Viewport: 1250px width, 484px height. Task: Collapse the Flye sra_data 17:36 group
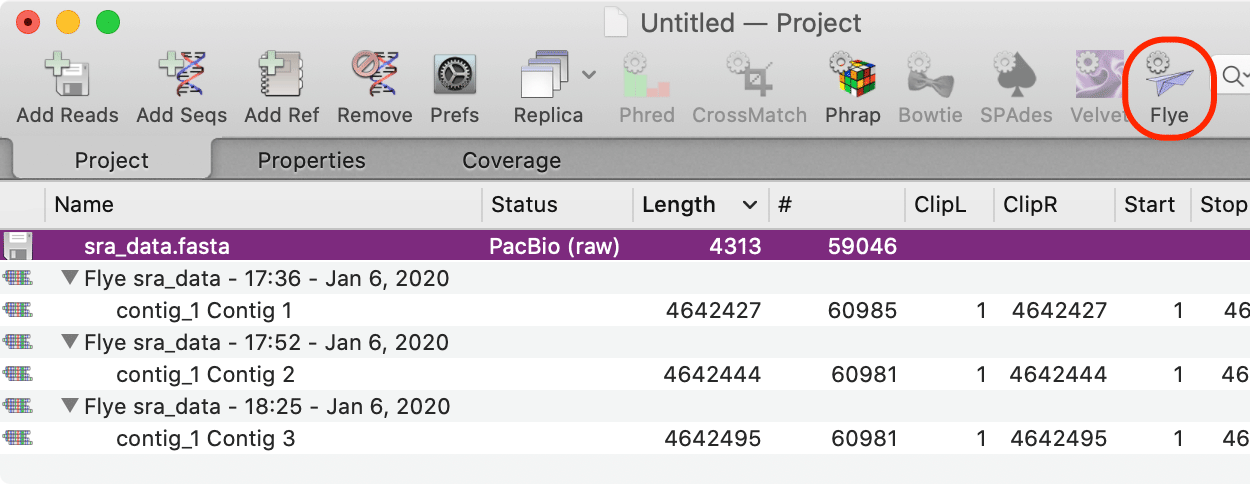(70, 278)
